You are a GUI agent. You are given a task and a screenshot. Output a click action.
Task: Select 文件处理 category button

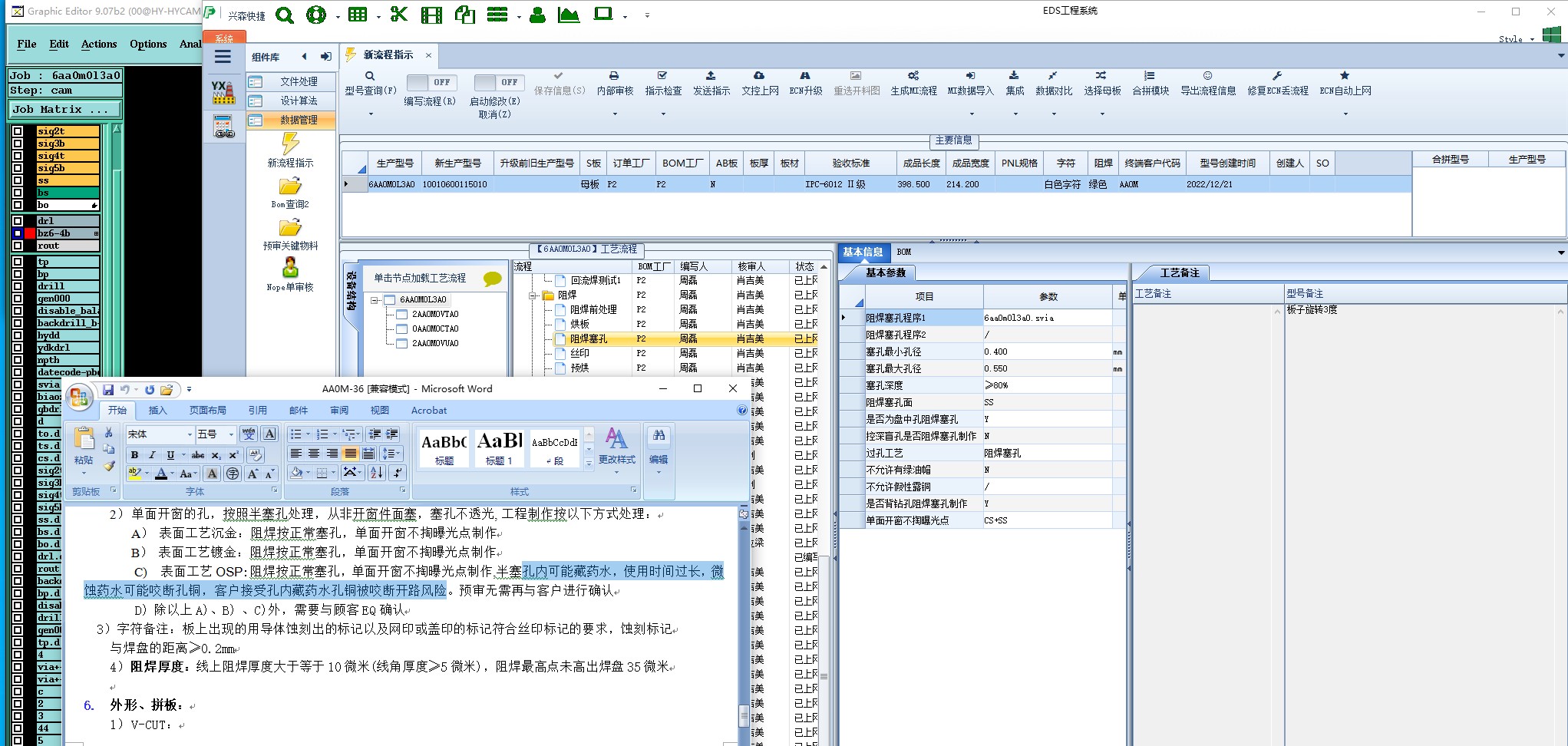click(x=291, y=81)
